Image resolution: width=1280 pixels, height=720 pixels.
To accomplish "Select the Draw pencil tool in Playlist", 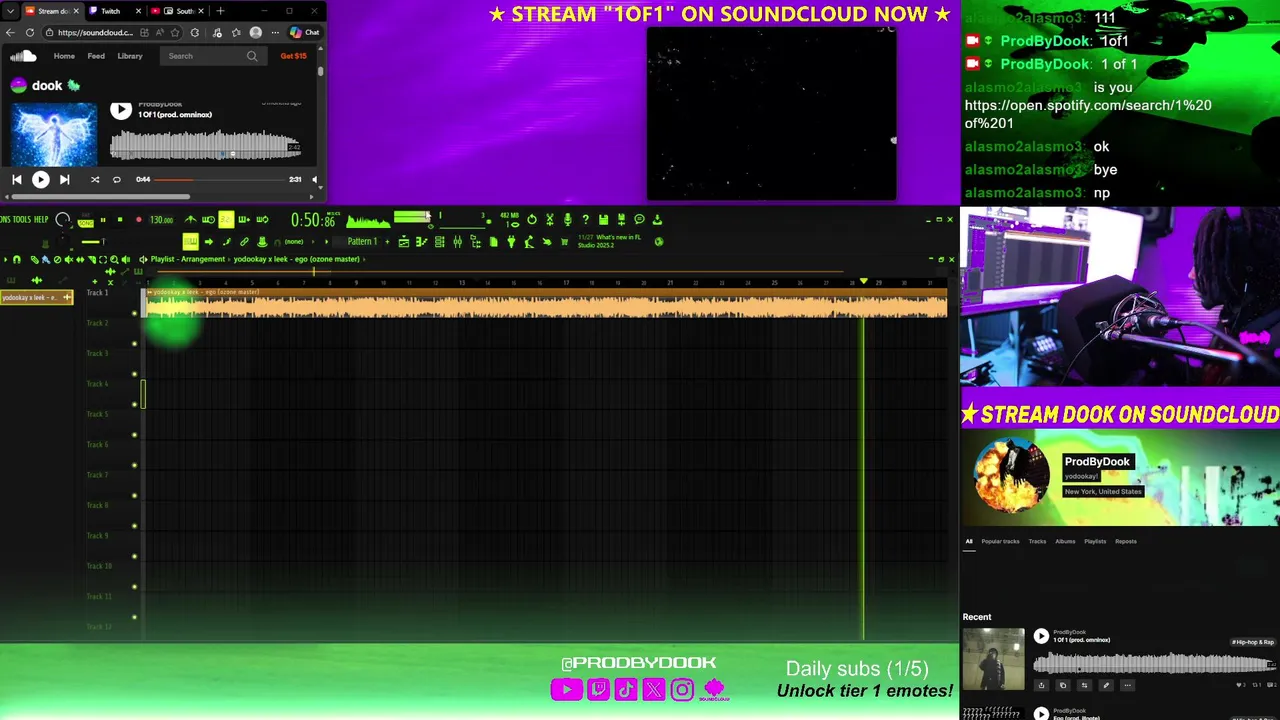I will coord(34,259).
